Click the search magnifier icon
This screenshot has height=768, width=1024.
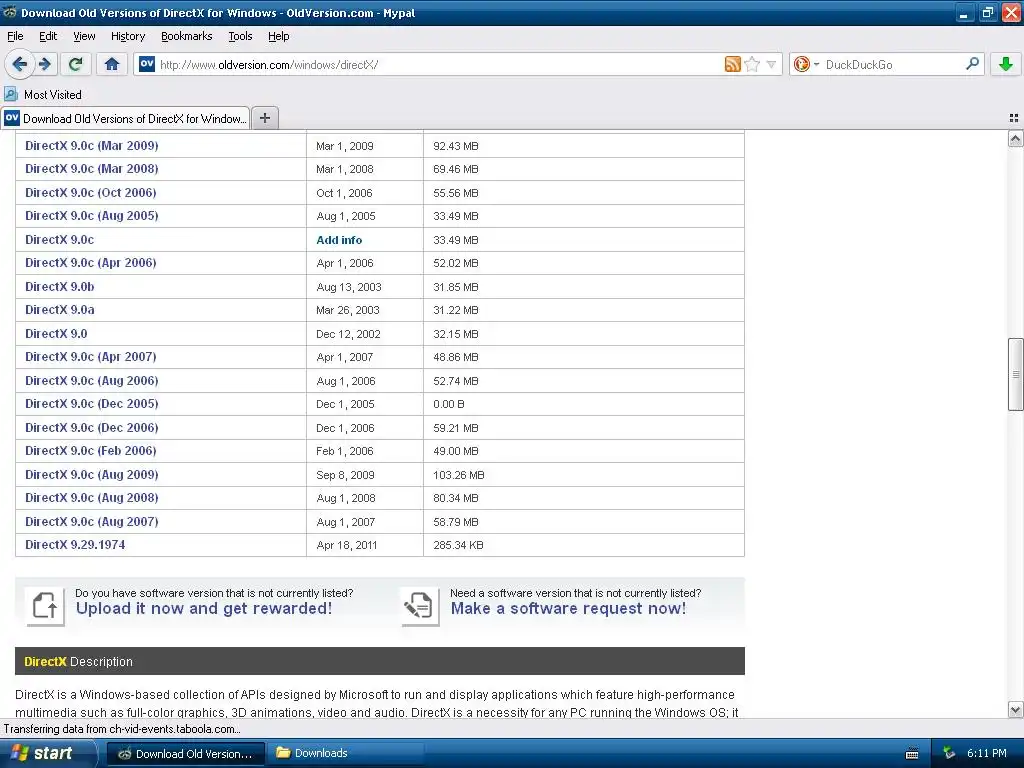972,64
